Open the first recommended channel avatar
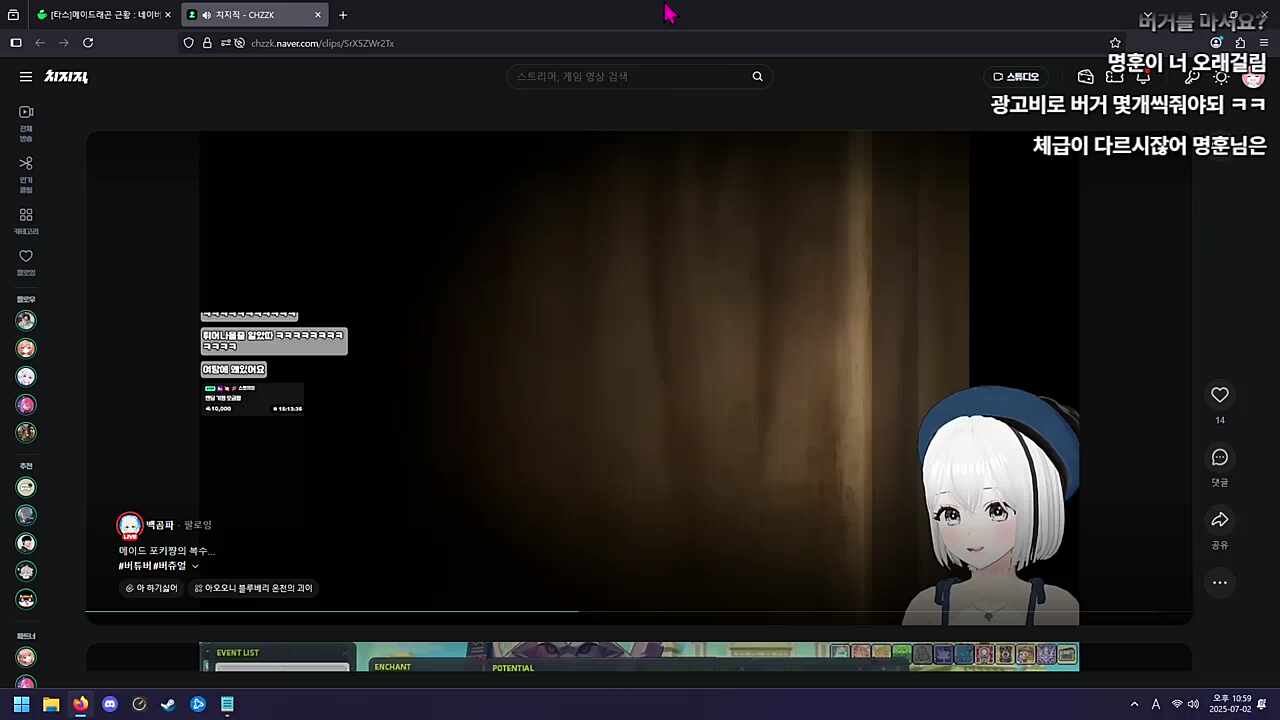The width and height of the screenshot is (1280, 720). [26, 487]
